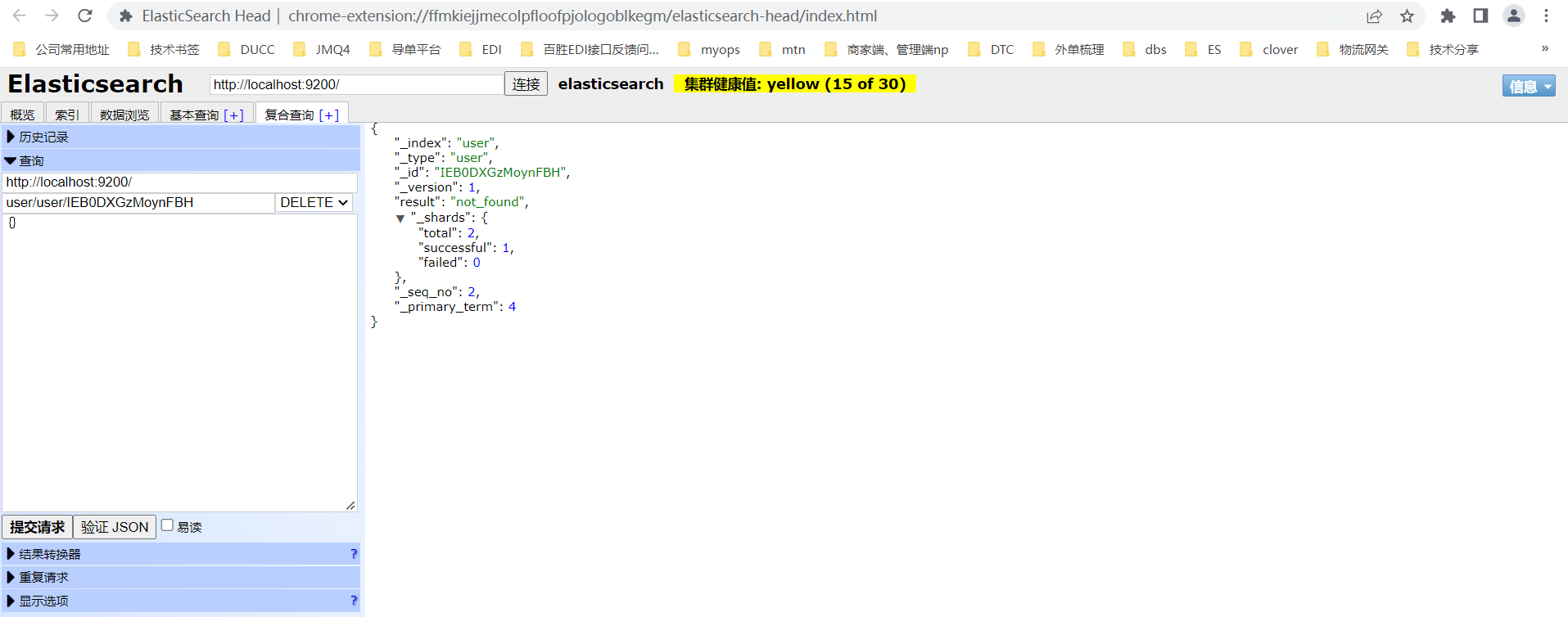Click the "not_found" result value
This screenshot has width=1568, height=617.
[x=489, y=202]
